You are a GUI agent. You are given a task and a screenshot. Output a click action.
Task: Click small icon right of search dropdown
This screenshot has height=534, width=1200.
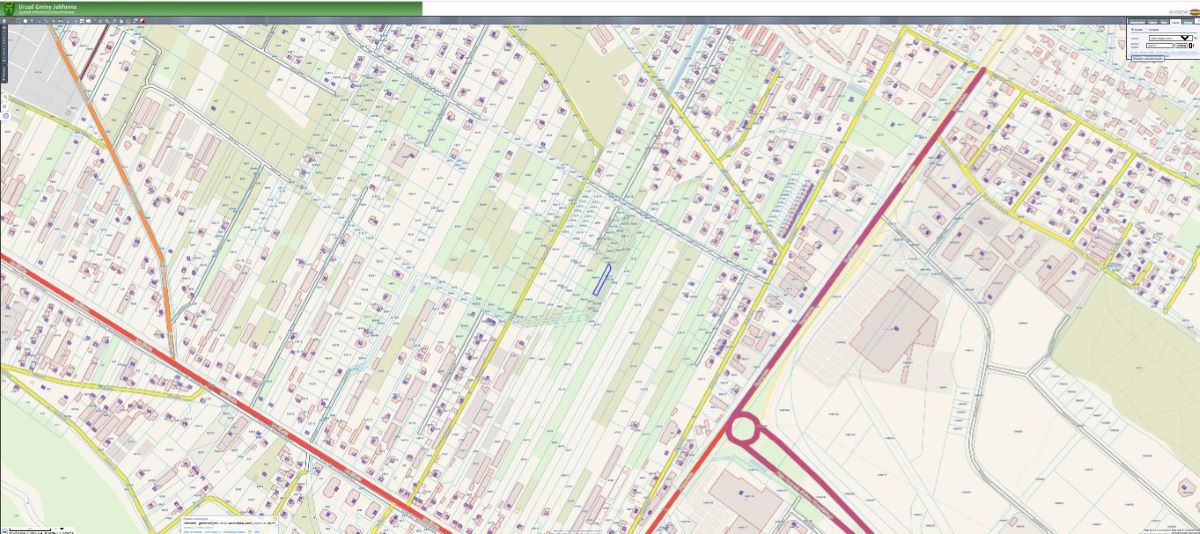tap(1195, 37)
